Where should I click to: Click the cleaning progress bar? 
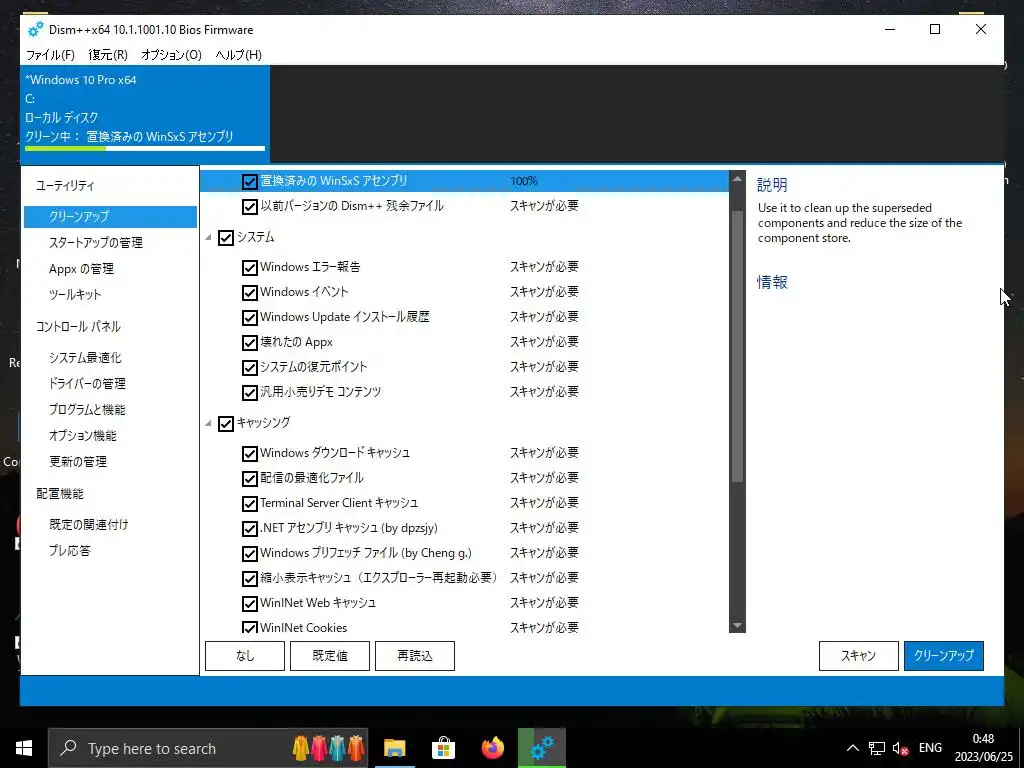pos(145,149)
